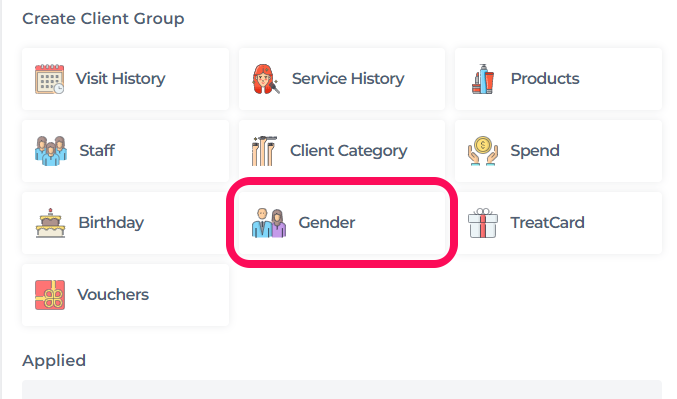The image size is (677, 399).
Task: Click the red gift card Vouchers icon
Action: (x=50, y=295)
